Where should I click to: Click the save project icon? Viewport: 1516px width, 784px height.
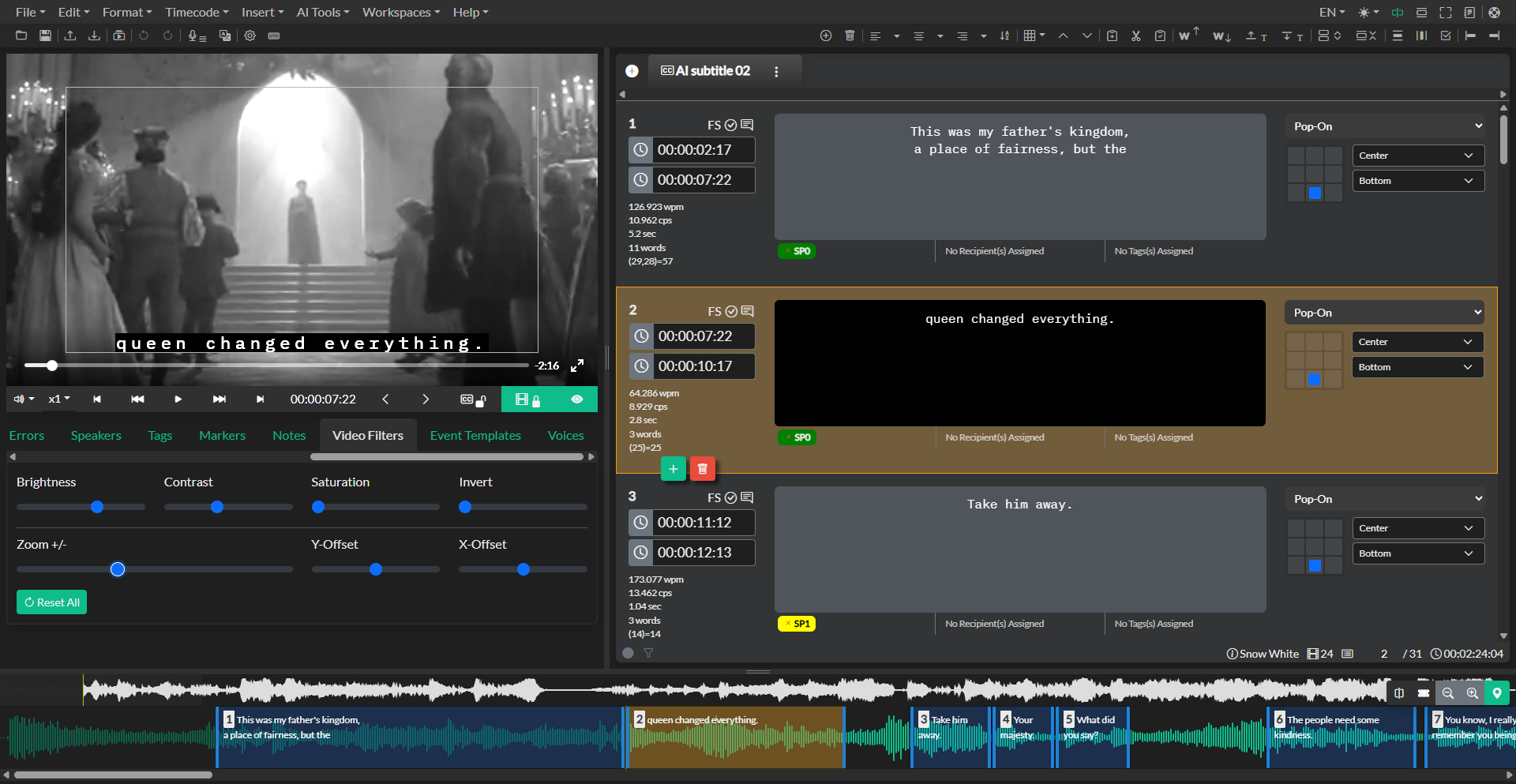[x=45, y=36]
